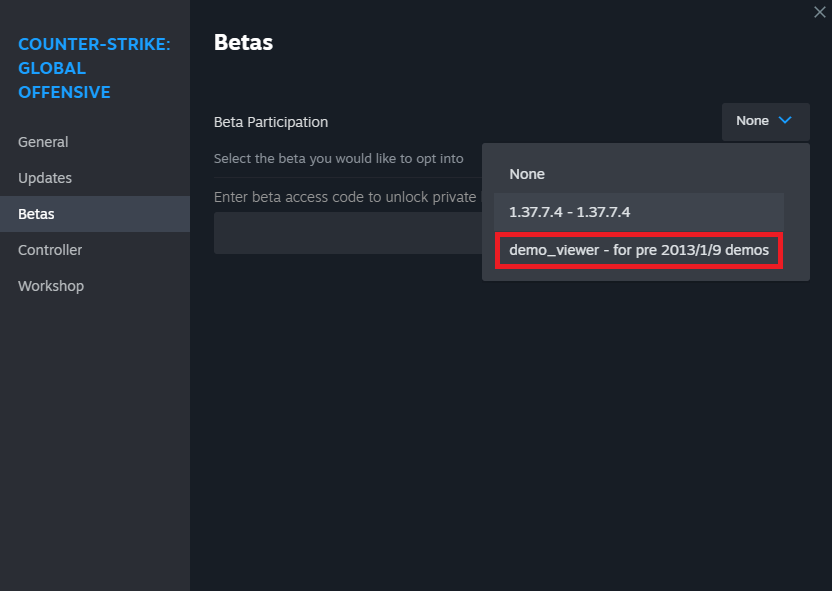This screenshot has width=832, height=591.
Task: Open the General settings section
Action: pyautogui.click(x=43, y=142)
